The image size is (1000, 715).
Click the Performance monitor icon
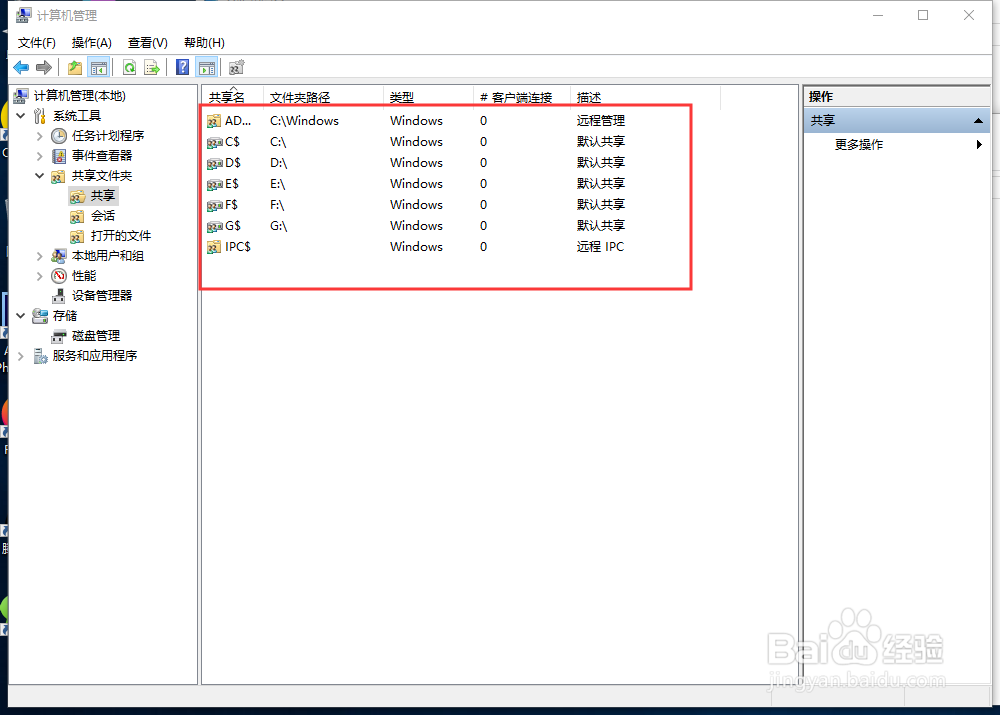(x=59, y=276)
